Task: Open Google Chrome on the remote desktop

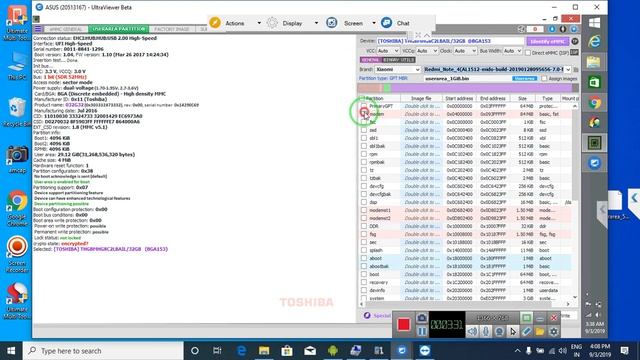Action: click(x=17, y=209)
